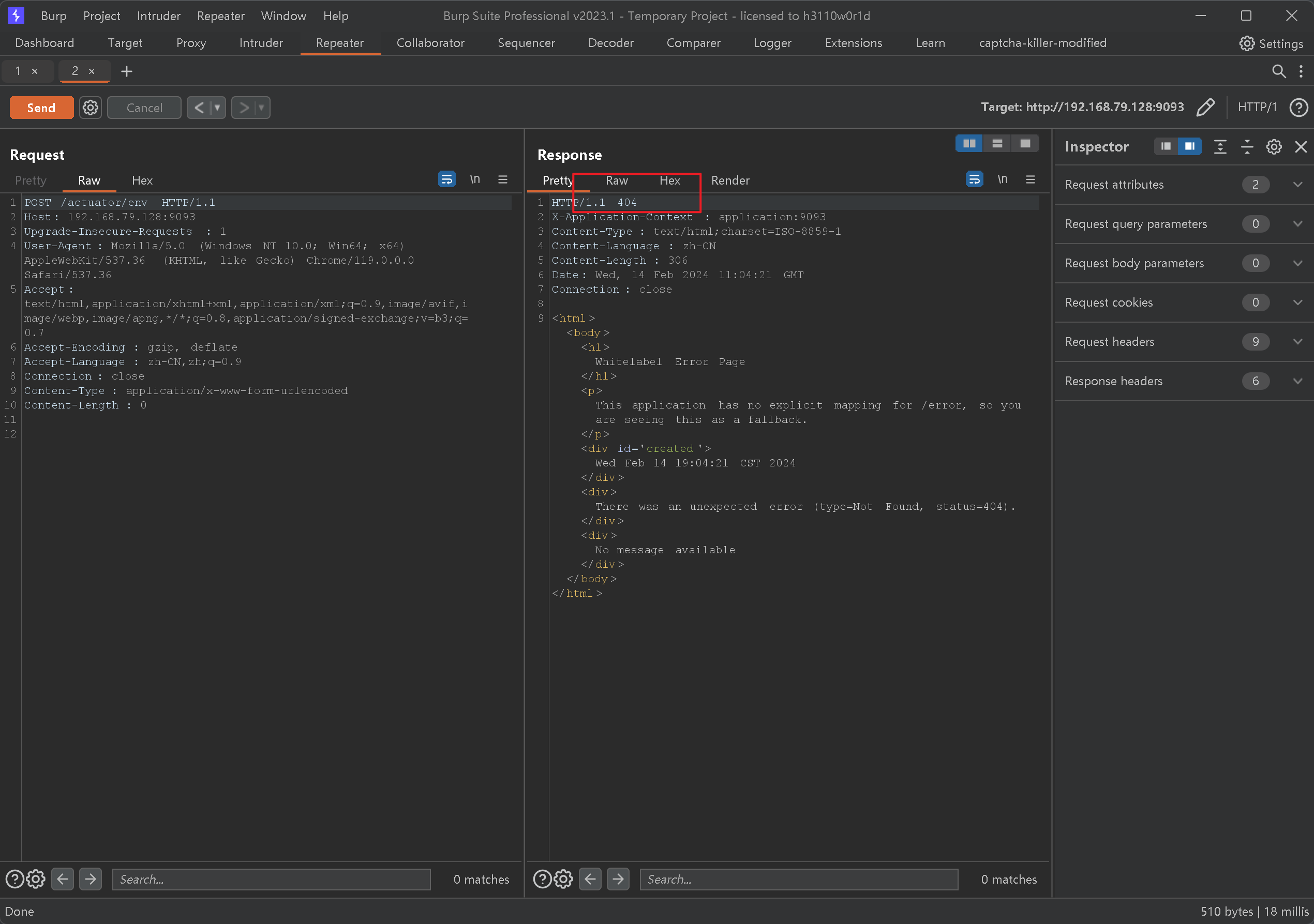Image resolution: width=1314 pixels, height=924 pixels.
Task: Open the Settings button at top right
Action: [1271, 43]
